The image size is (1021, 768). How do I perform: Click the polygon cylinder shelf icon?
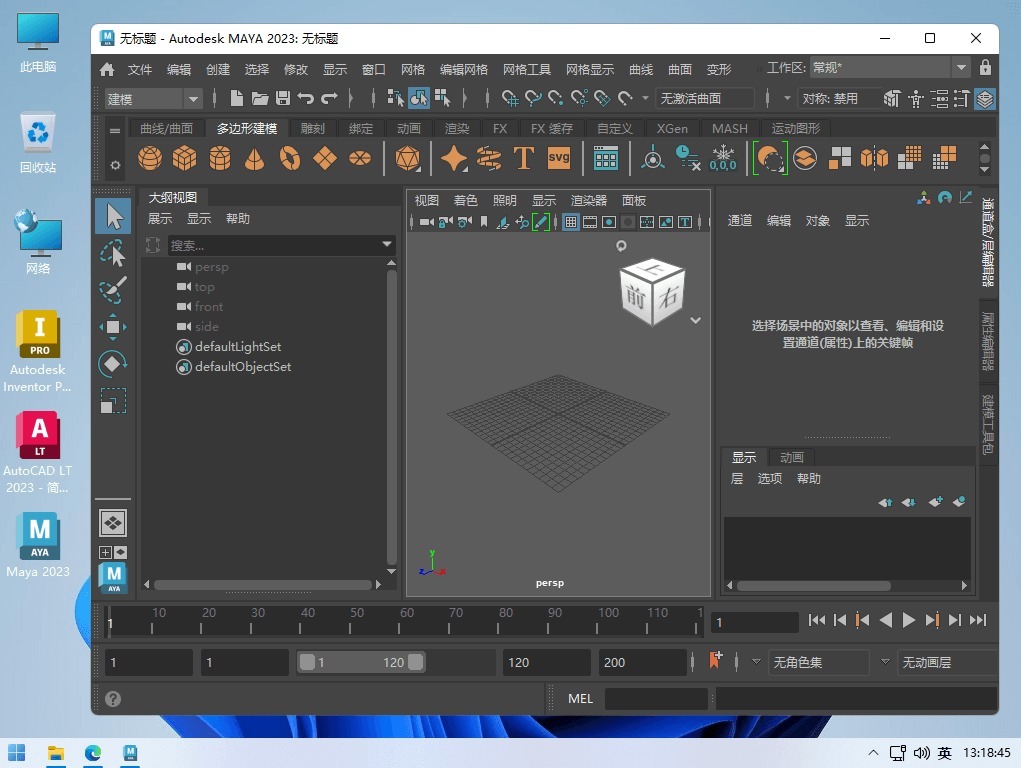220,159
